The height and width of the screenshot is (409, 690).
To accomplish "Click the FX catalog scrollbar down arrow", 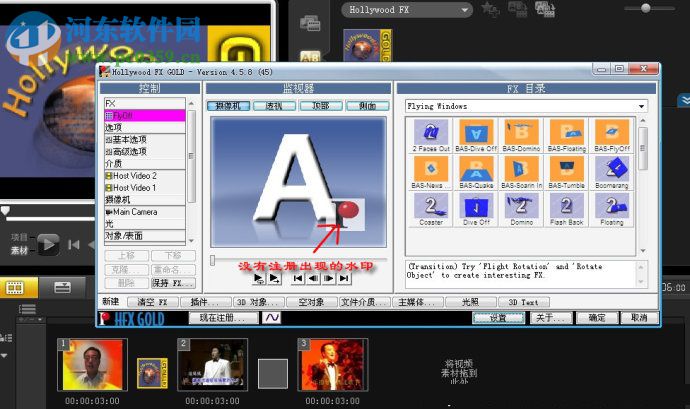I will 643,251.
